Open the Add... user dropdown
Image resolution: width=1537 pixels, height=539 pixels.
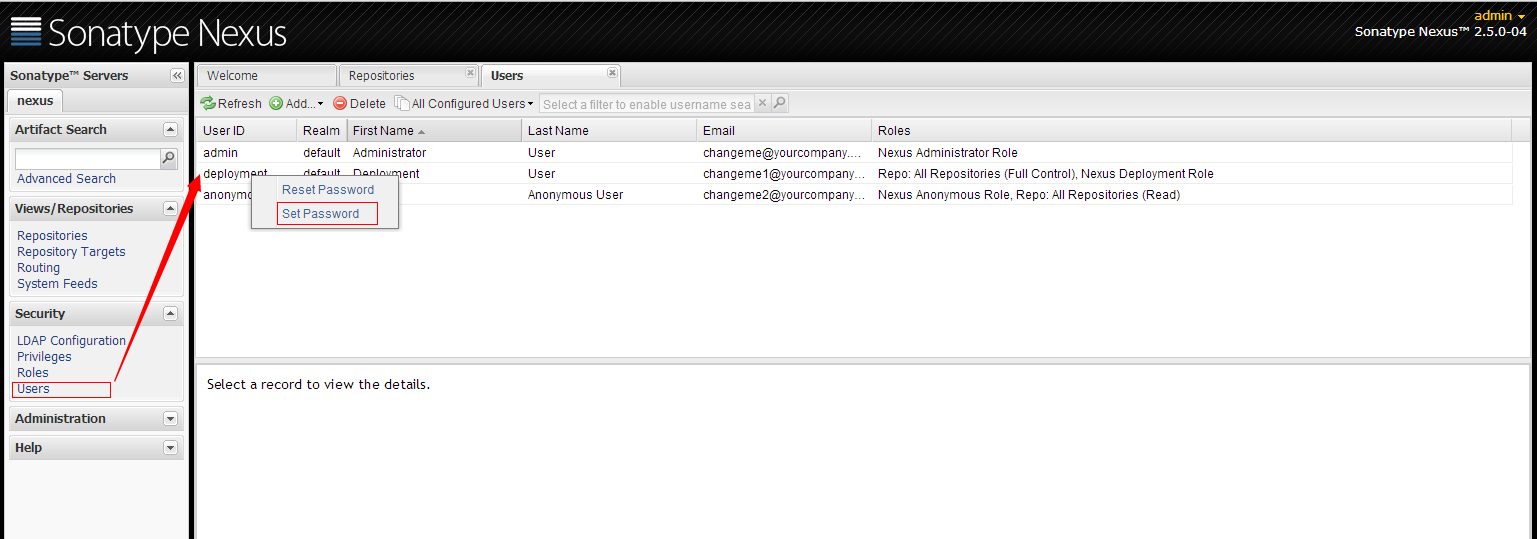click(296, 104)
